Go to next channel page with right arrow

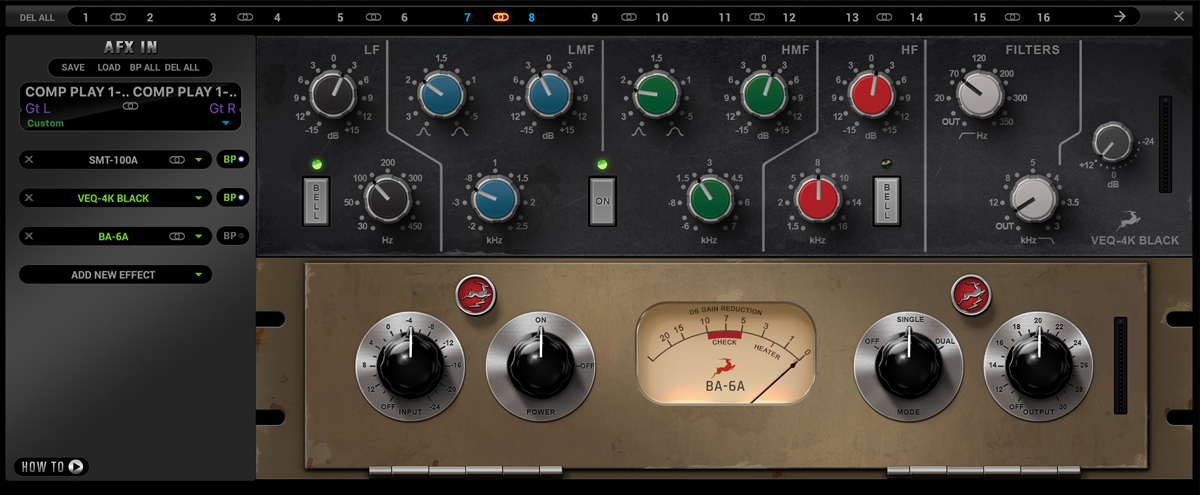tap(1120, 16)
